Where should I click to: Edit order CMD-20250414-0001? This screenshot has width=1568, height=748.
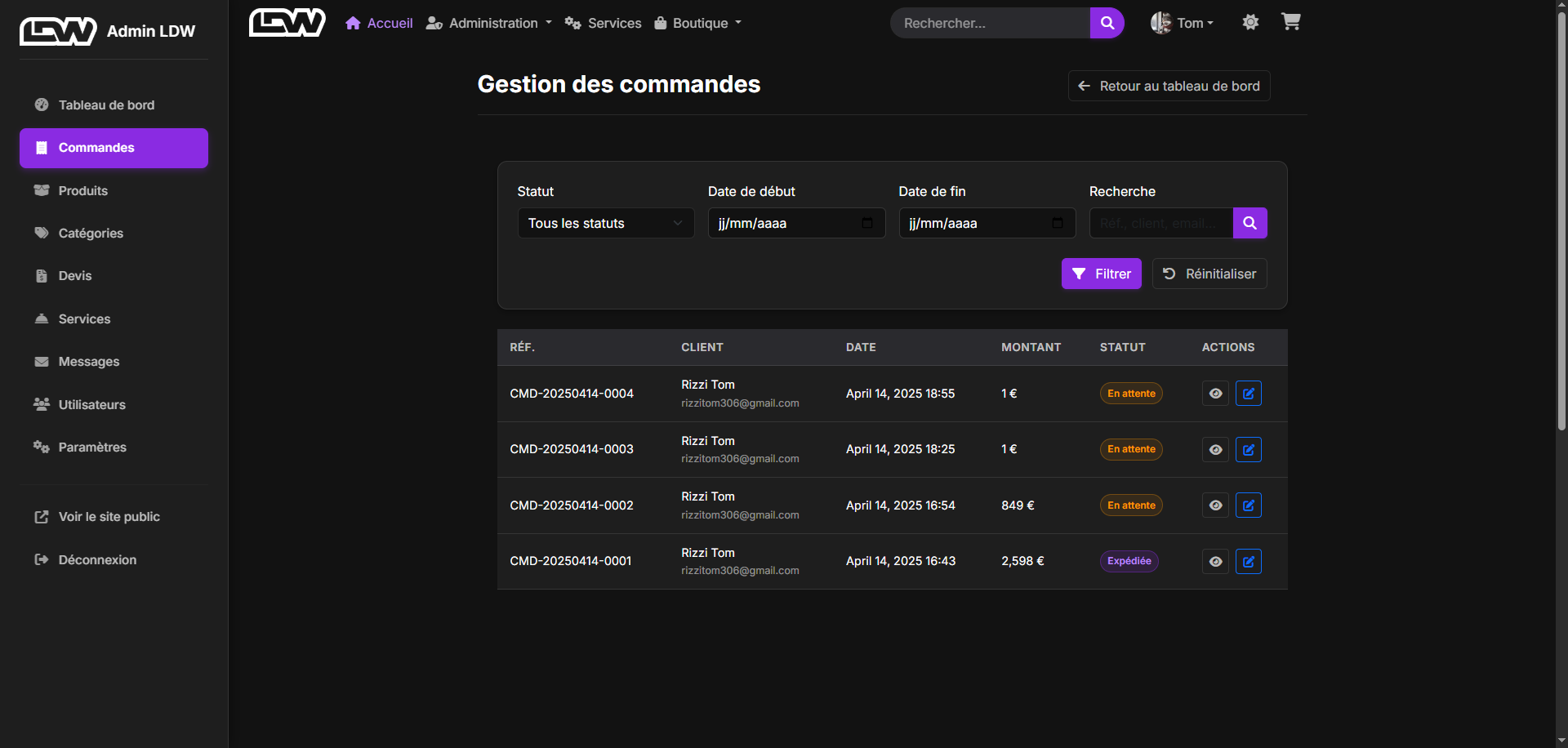tap(1248, 562)
